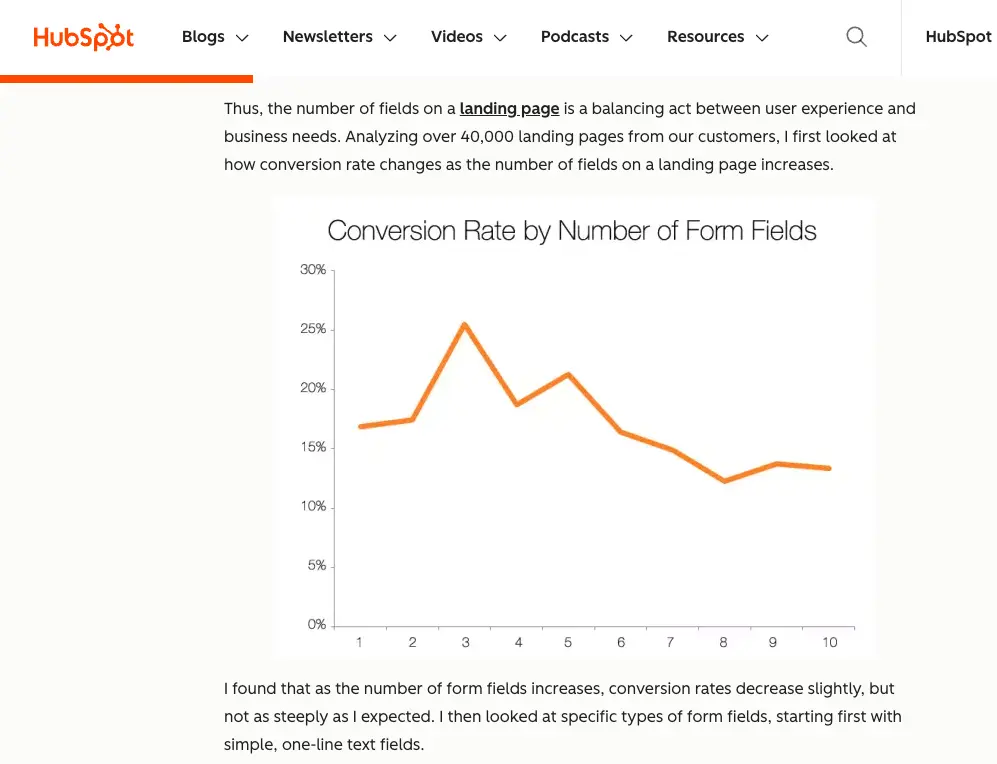This screenshot has width=997, height=764.
Task: Open the underlined 'landing page' hyperlink
Action: tap(510, 108)
